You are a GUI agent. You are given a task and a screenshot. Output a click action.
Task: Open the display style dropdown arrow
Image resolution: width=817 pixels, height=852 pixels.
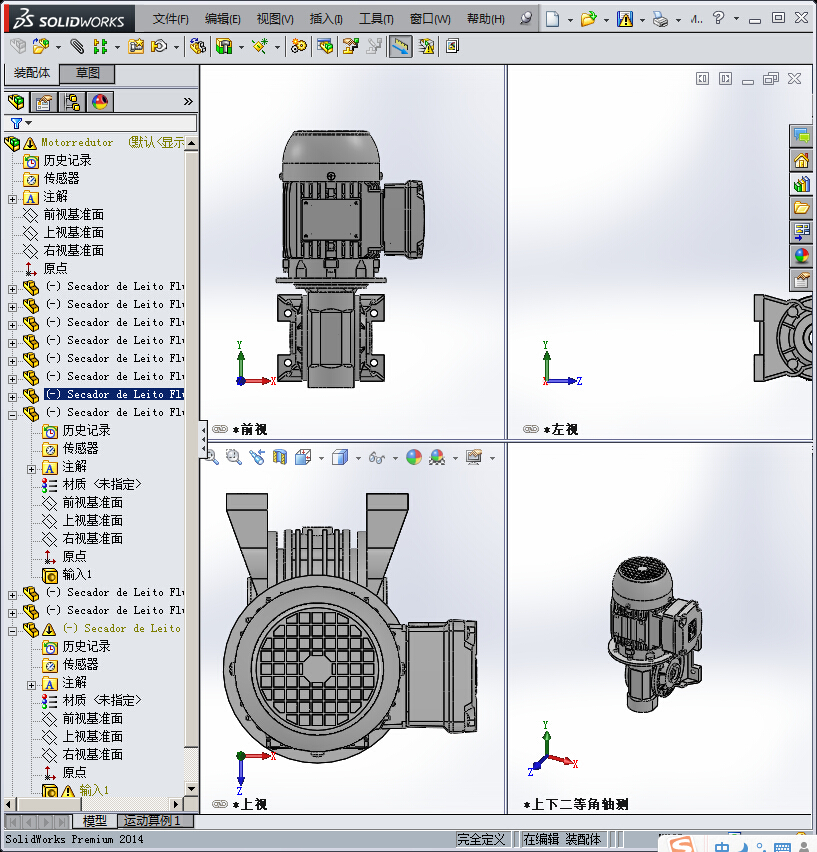[359, 458]
